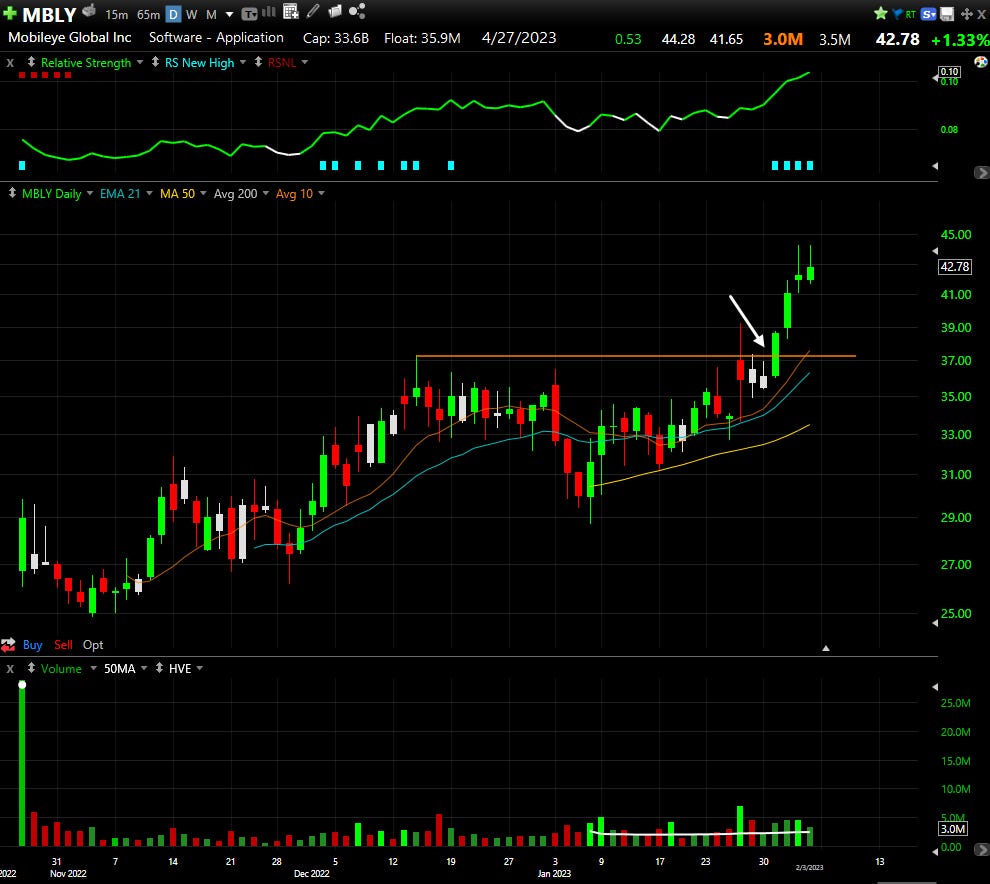Click the floppy disk save icon

[x=947, y=14]
